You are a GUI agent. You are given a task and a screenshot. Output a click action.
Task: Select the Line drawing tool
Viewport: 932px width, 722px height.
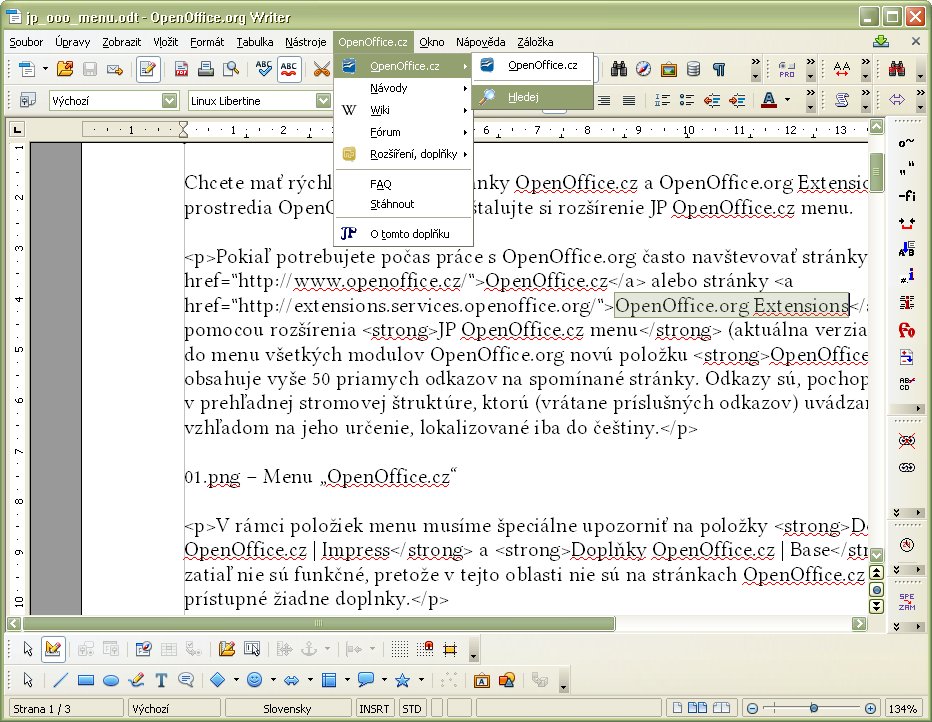60,680
